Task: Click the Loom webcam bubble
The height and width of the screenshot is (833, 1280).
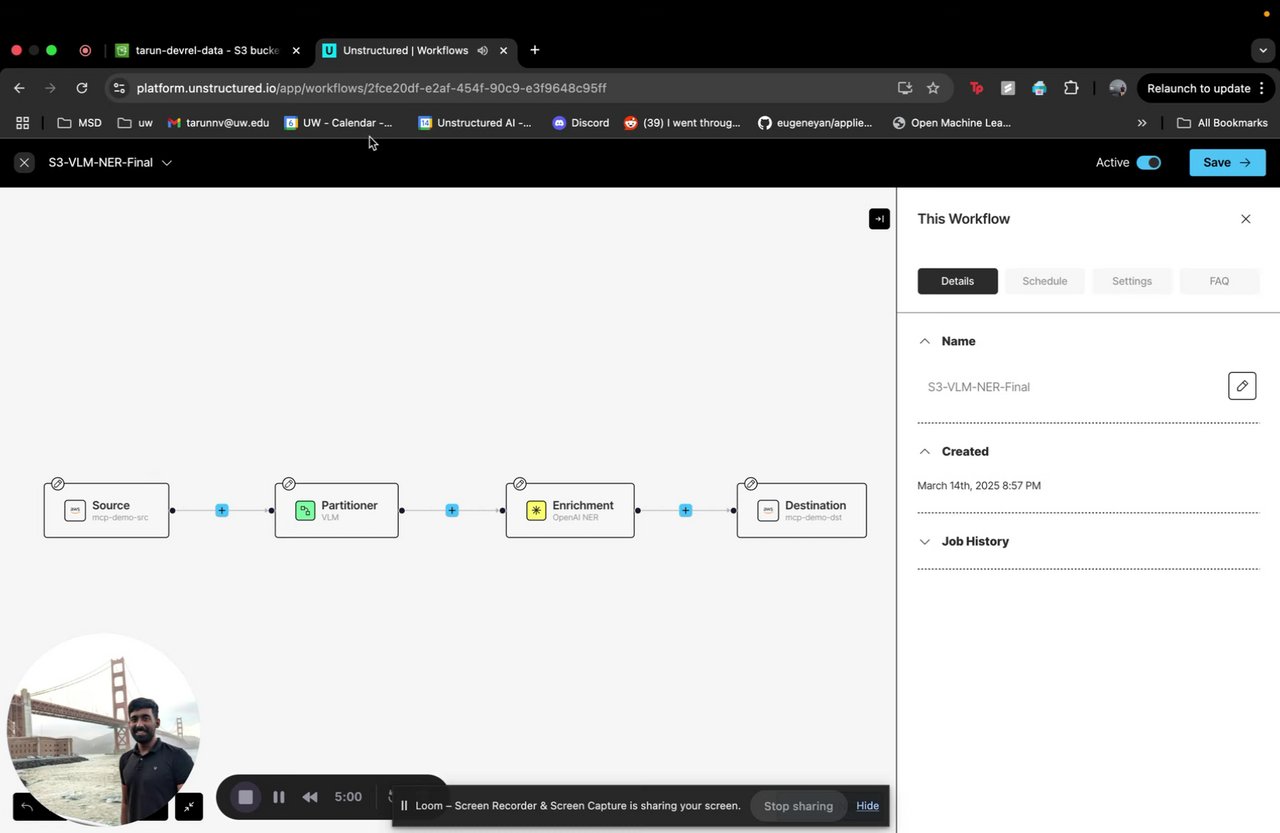Action: (103, 730)
